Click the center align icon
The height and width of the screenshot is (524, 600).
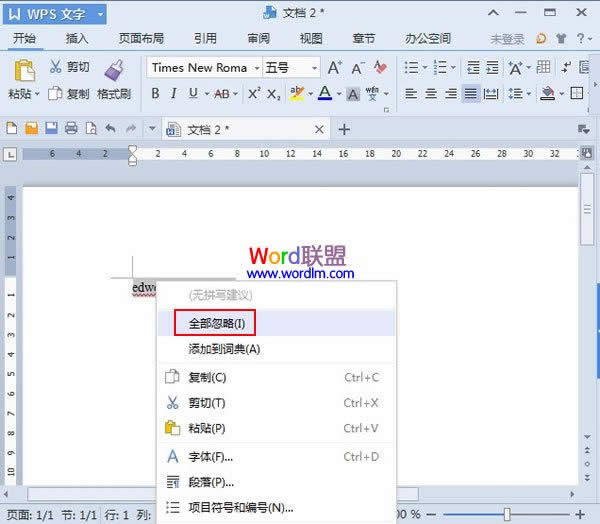(431, 93)
